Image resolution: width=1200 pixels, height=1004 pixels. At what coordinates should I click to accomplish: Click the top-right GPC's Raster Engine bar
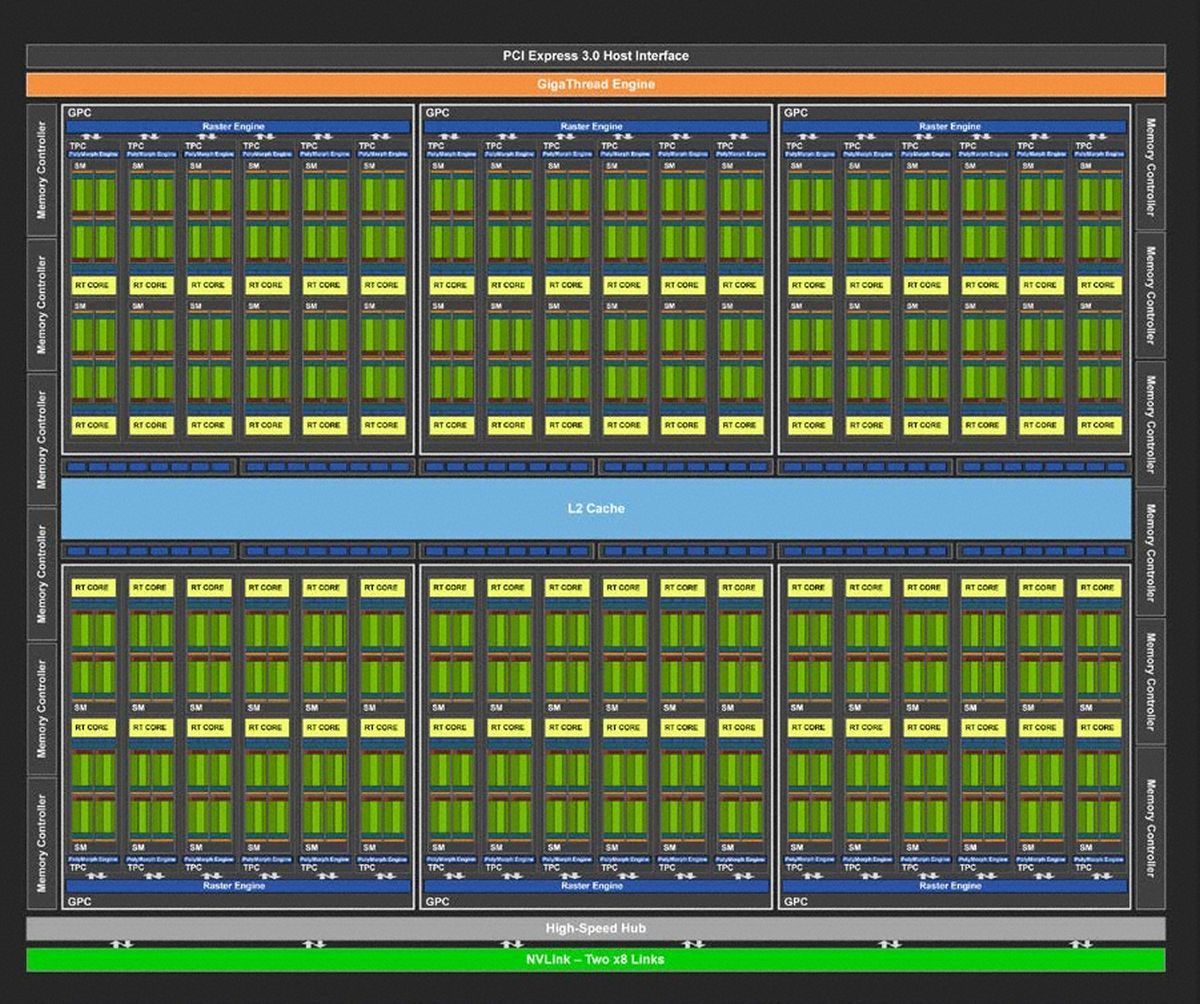click(x=953, y=127)
